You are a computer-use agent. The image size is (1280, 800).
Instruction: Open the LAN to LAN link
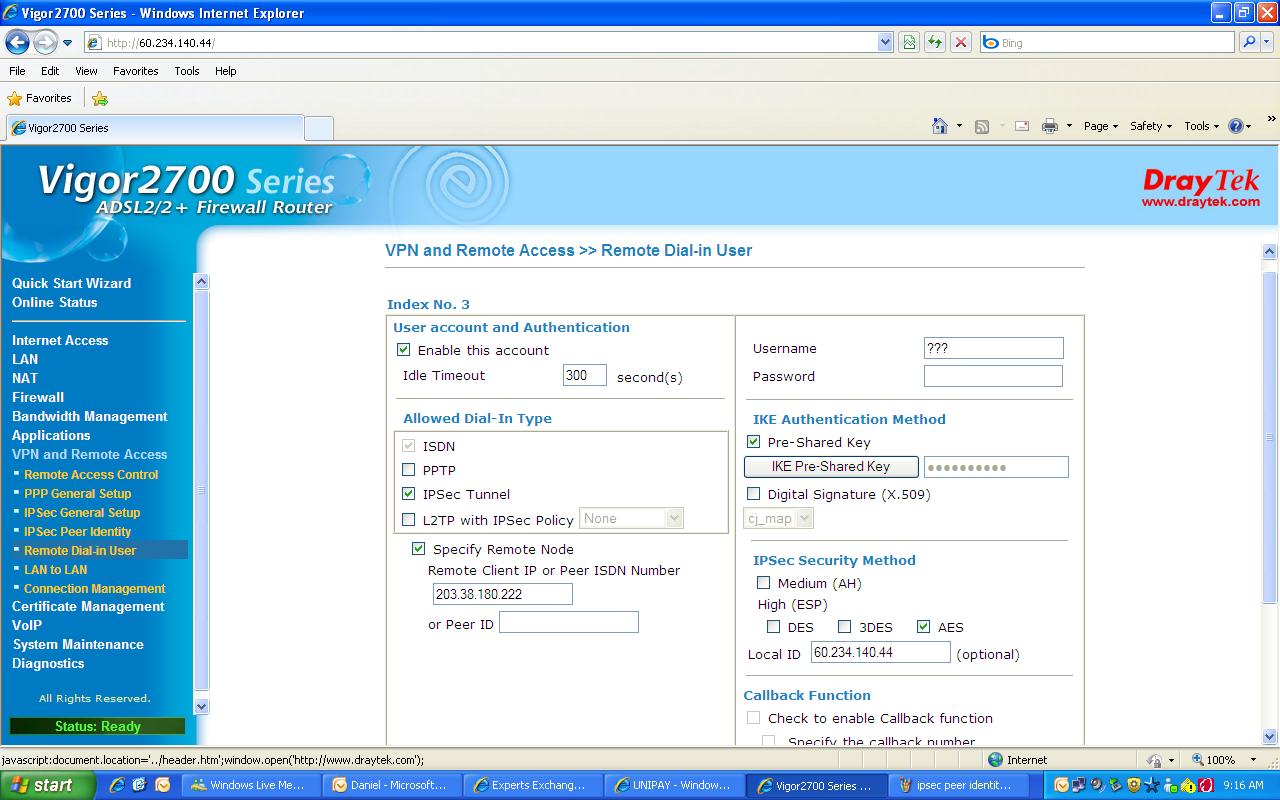pos(56,569)
